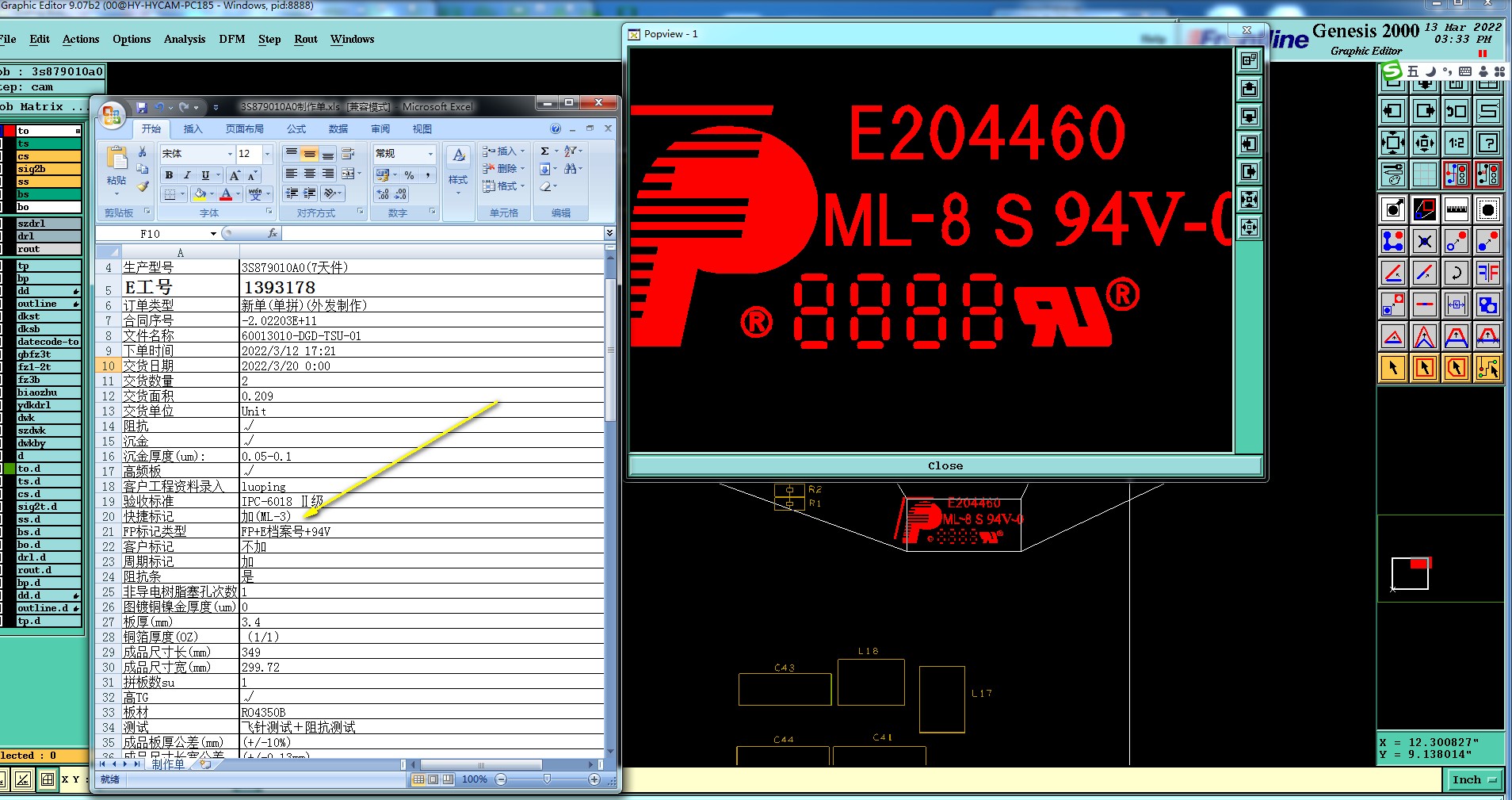
Task: Click the pan left arrow icon
Action: [1392, 111]
